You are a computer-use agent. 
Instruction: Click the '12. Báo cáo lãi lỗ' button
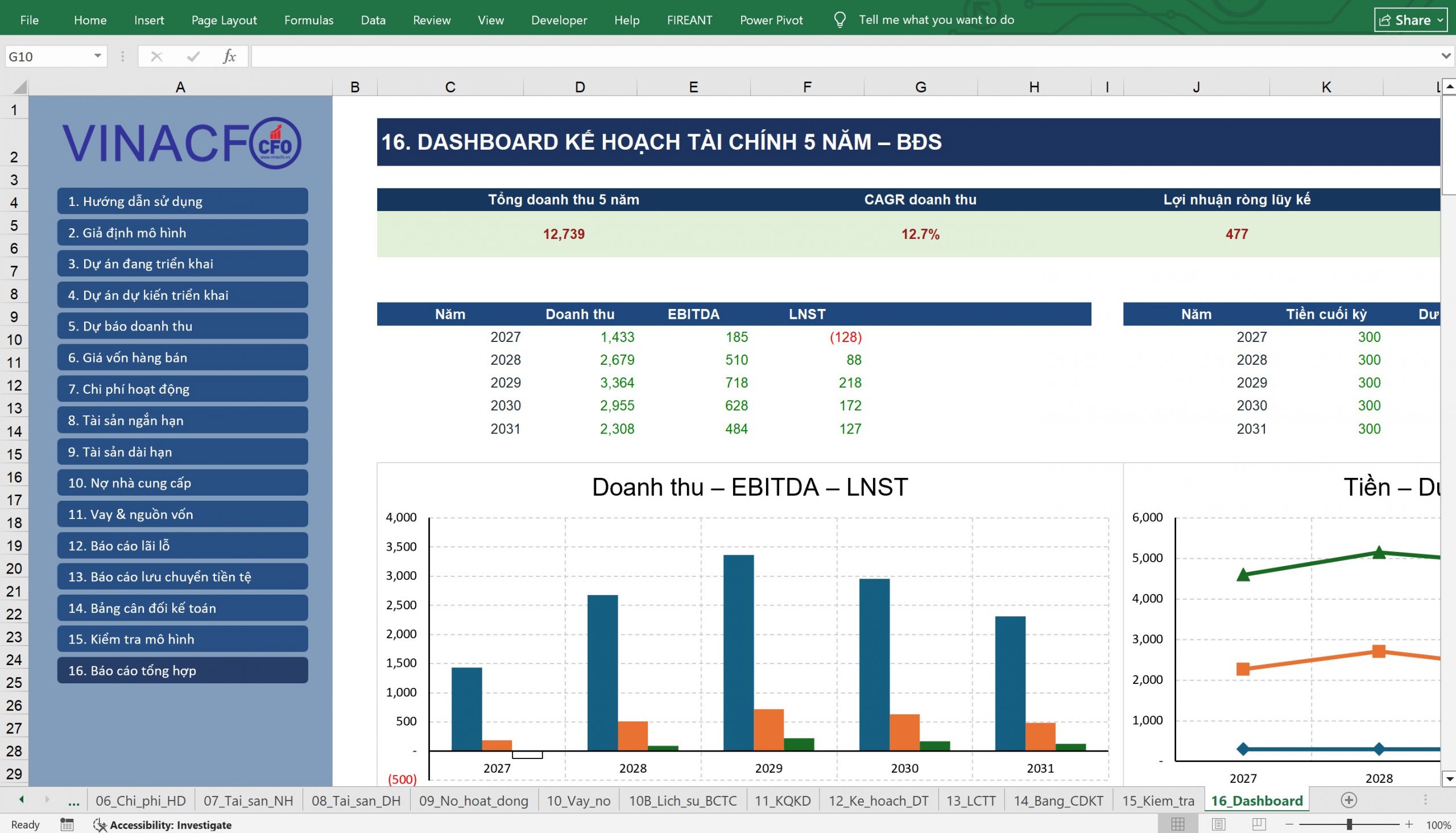pos(183,545)
